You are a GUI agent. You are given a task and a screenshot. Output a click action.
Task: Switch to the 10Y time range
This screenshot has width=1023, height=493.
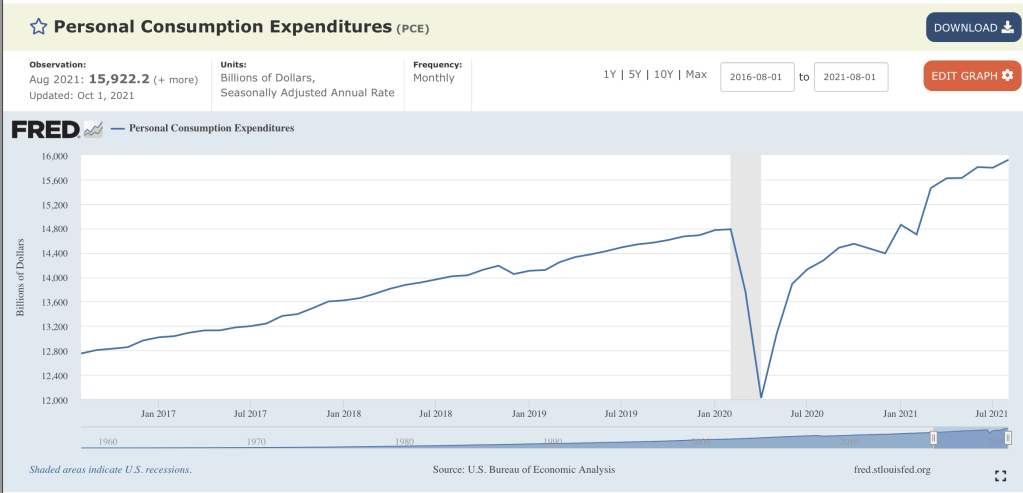pyautogui.click(x=662, y=75)
